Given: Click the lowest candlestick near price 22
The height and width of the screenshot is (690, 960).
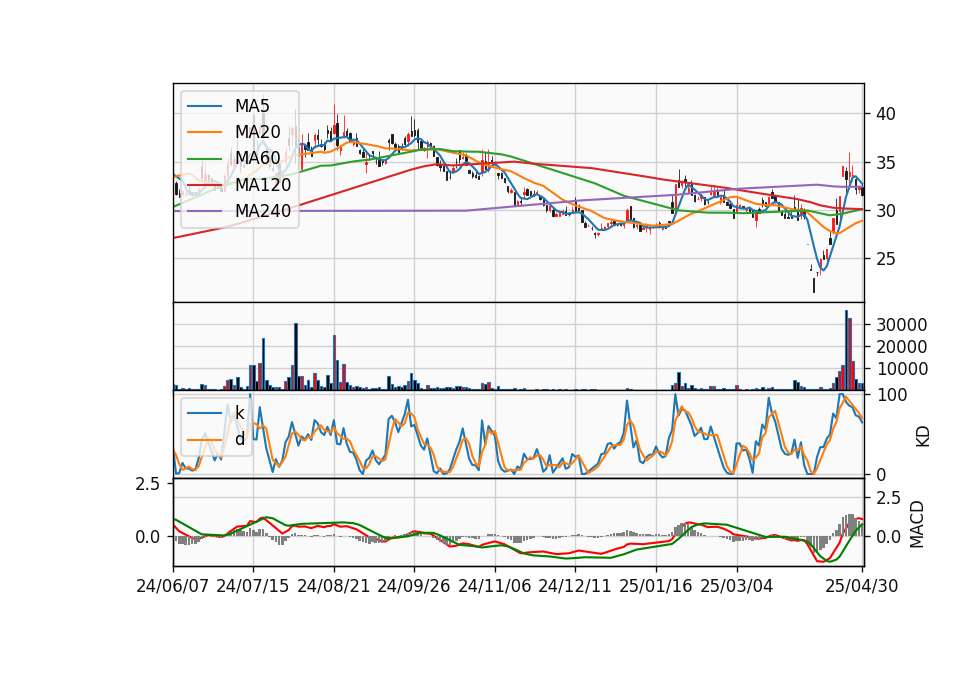Looking at the screenshot, I should tap(814, 285).
